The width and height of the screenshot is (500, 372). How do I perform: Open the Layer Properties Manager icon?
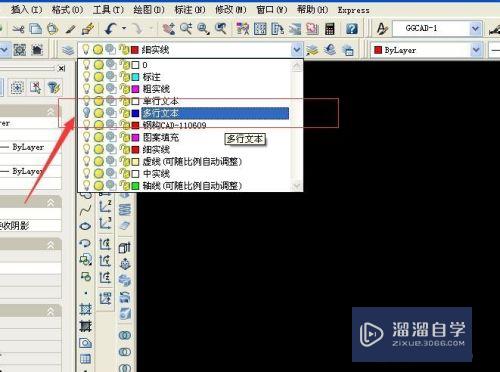pyautogui.click(x=68, y=50)
